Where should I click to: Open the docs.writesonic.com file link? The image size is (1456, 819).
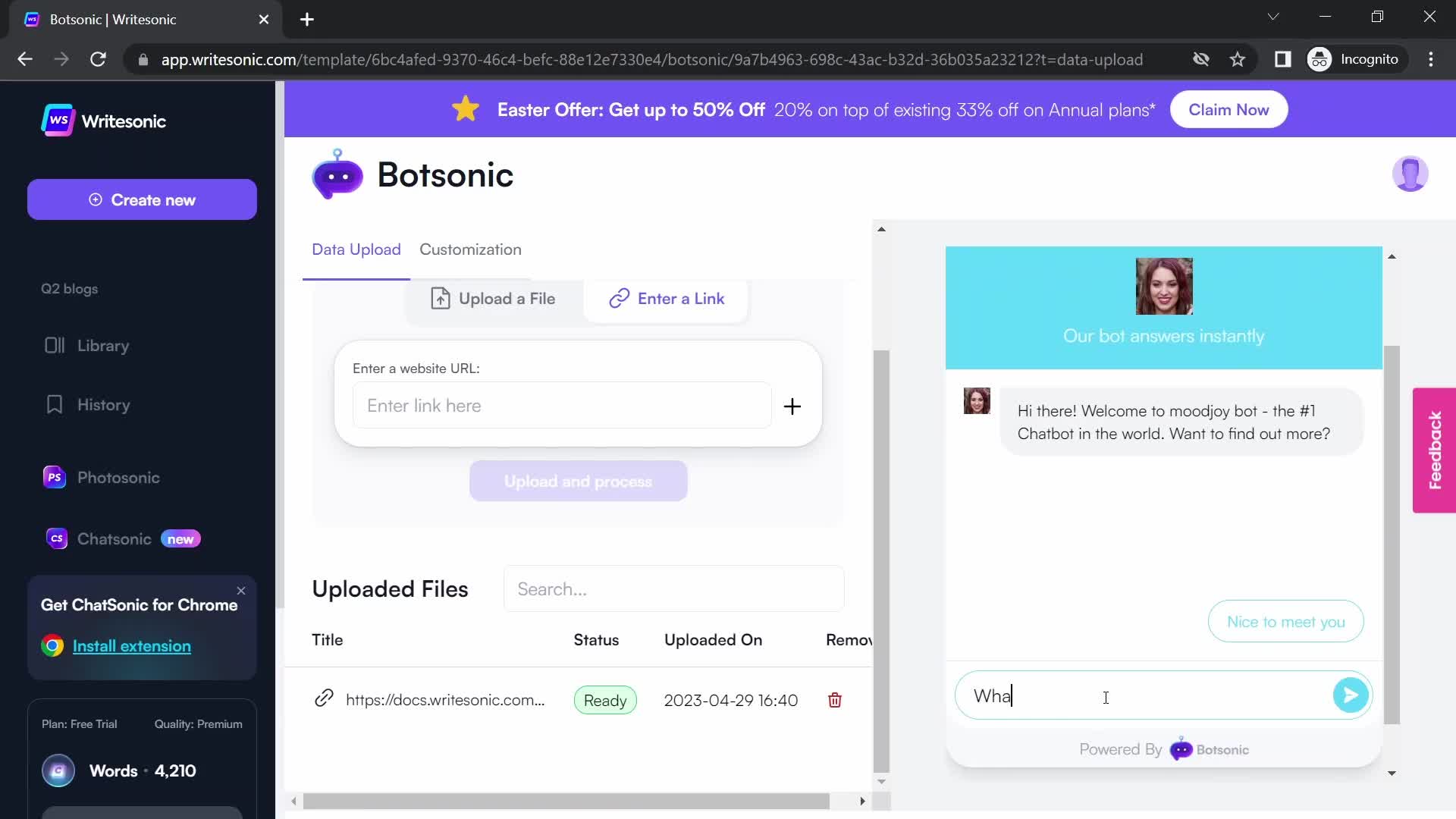tap(445, 700)
